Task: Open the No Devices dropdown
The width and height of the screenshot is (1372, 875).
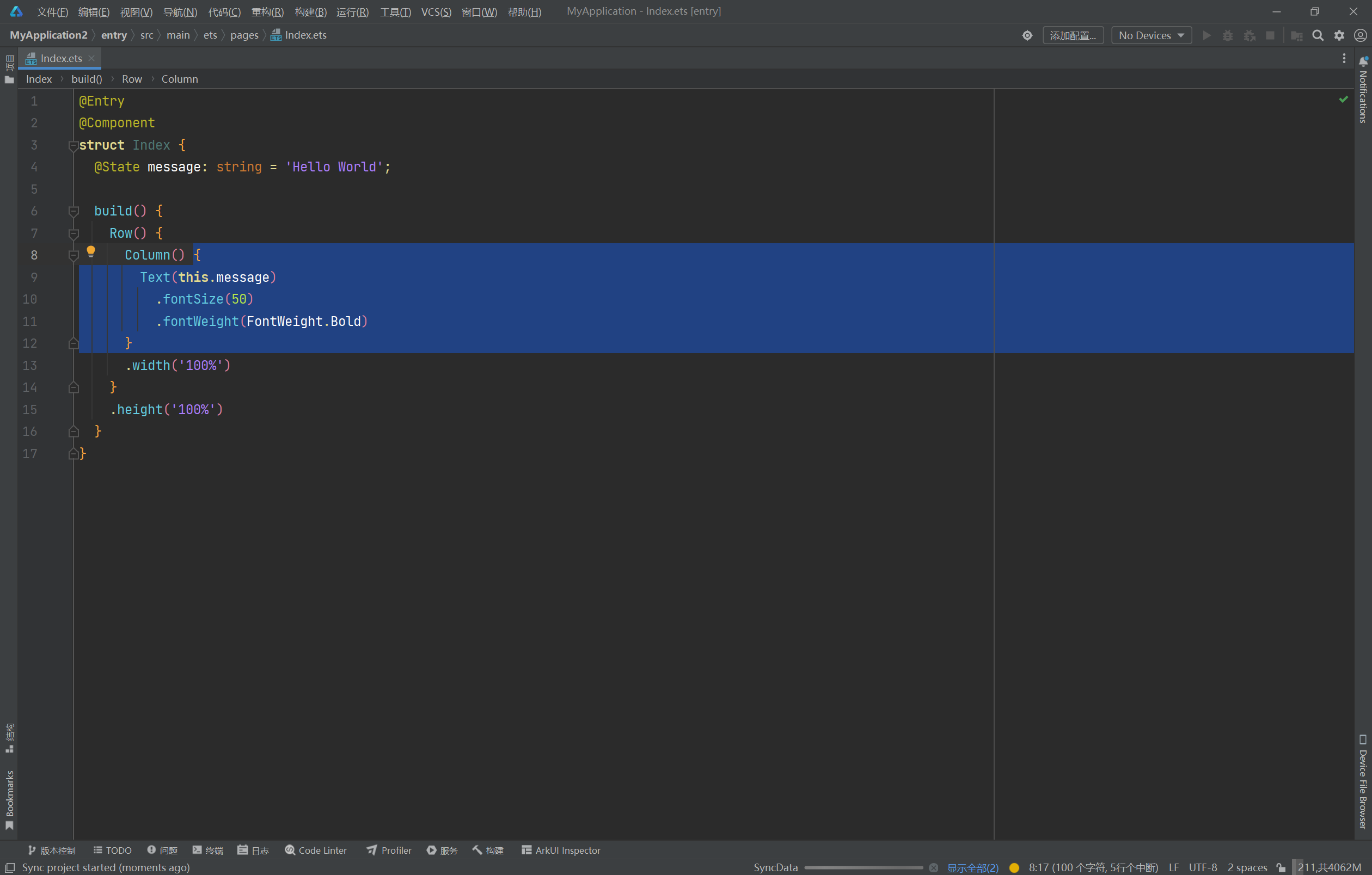Action: pyautogui.click(x=1151, y=35)
